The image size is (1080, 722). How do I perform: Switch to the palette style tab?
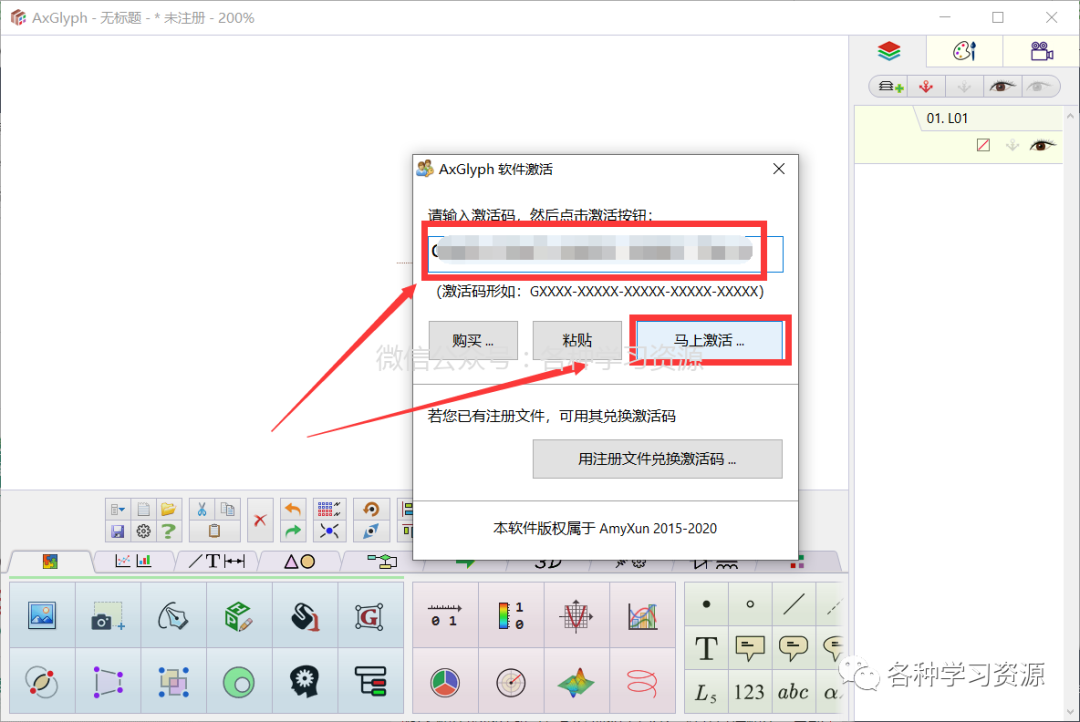click(x=964, y=52)
